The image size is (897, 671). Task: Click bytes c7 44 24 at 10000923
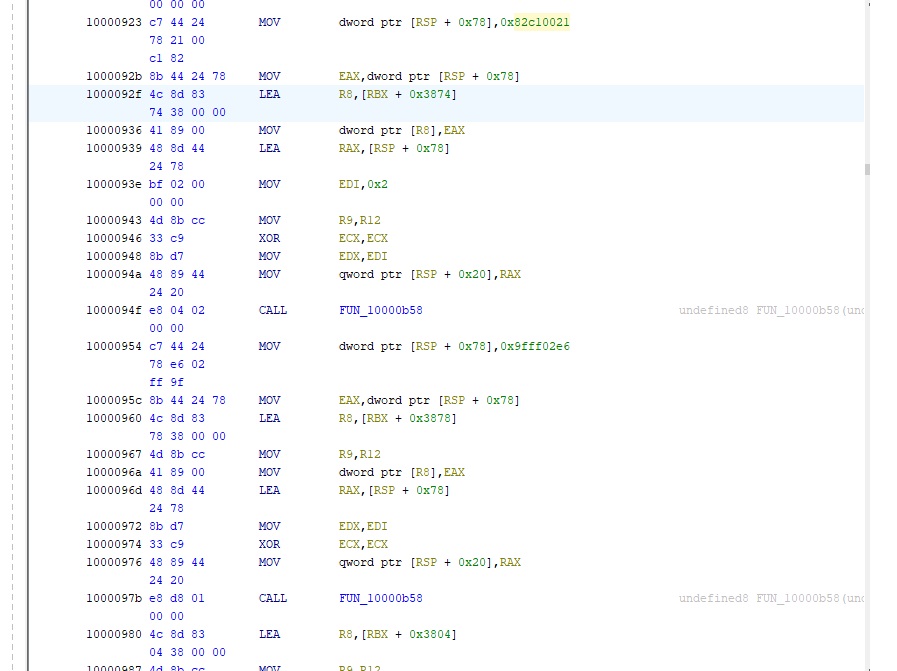(177, 22)
